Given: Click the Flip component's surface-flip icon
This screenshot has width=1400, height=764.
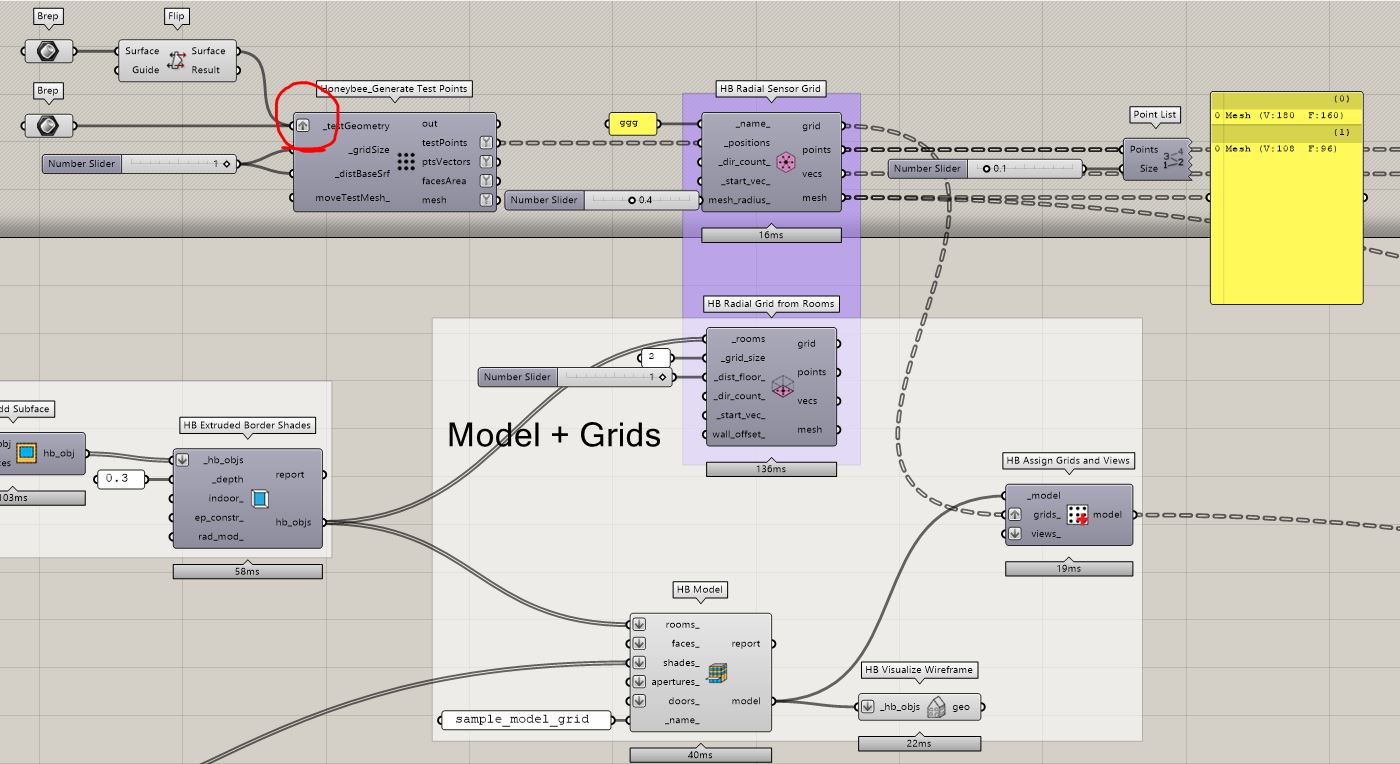Looking at the screenshot, I should [177, 60].
